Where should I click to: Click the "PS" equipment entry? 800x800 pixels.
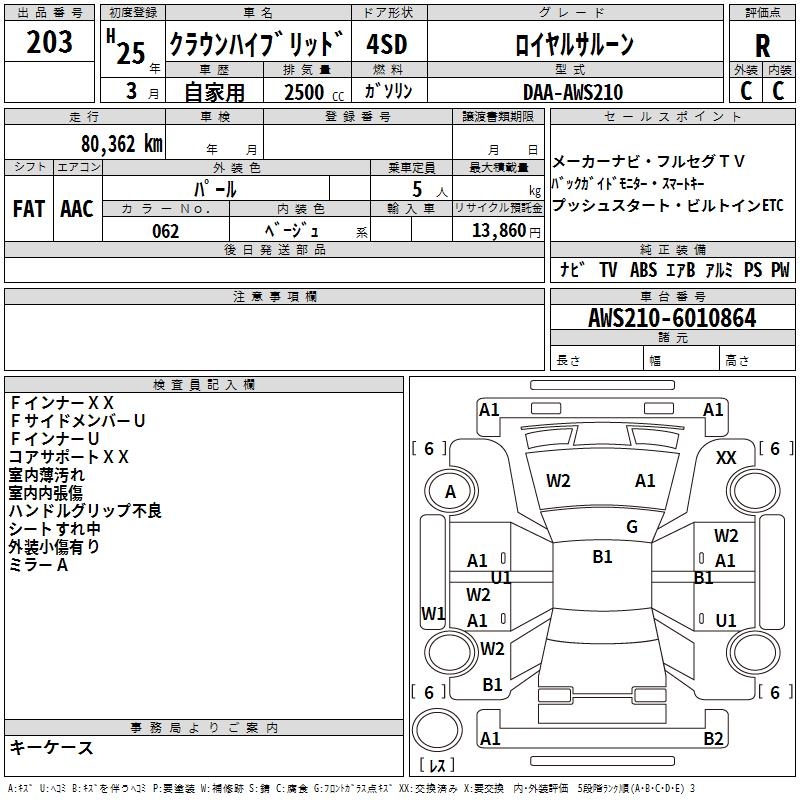pos(753,269)
